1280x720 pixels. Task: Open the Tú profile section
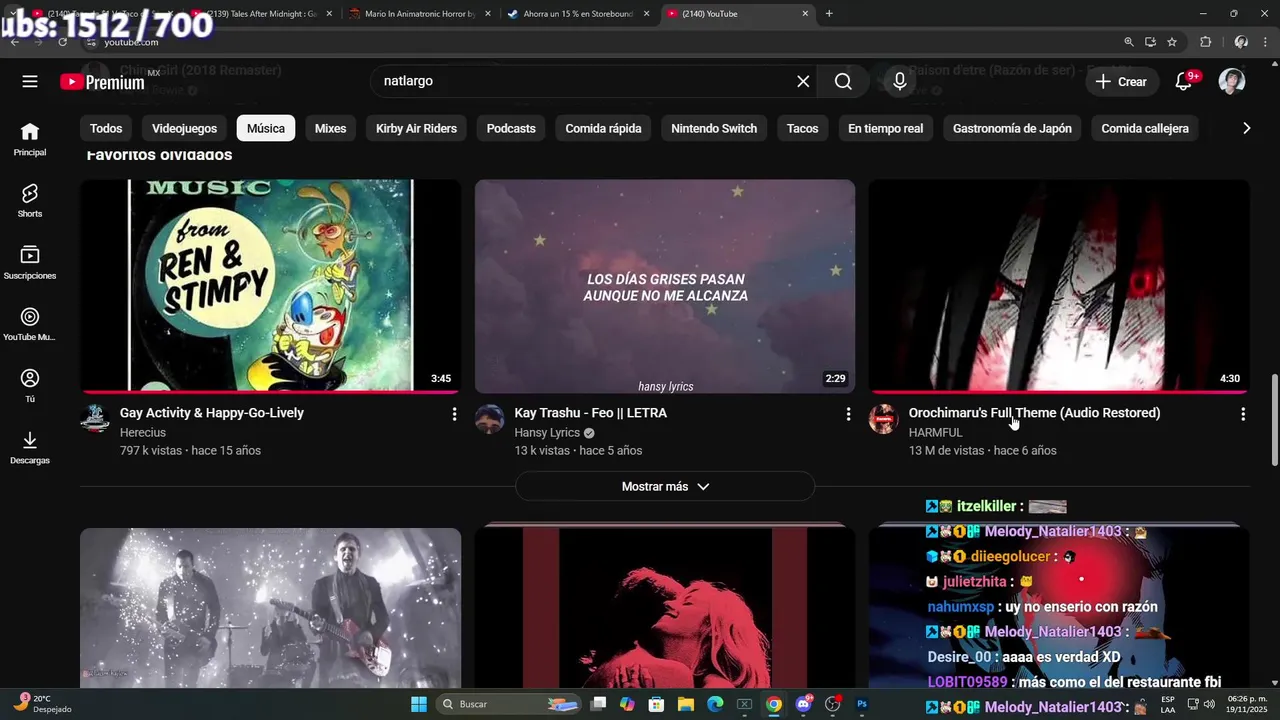coord(30,386)
